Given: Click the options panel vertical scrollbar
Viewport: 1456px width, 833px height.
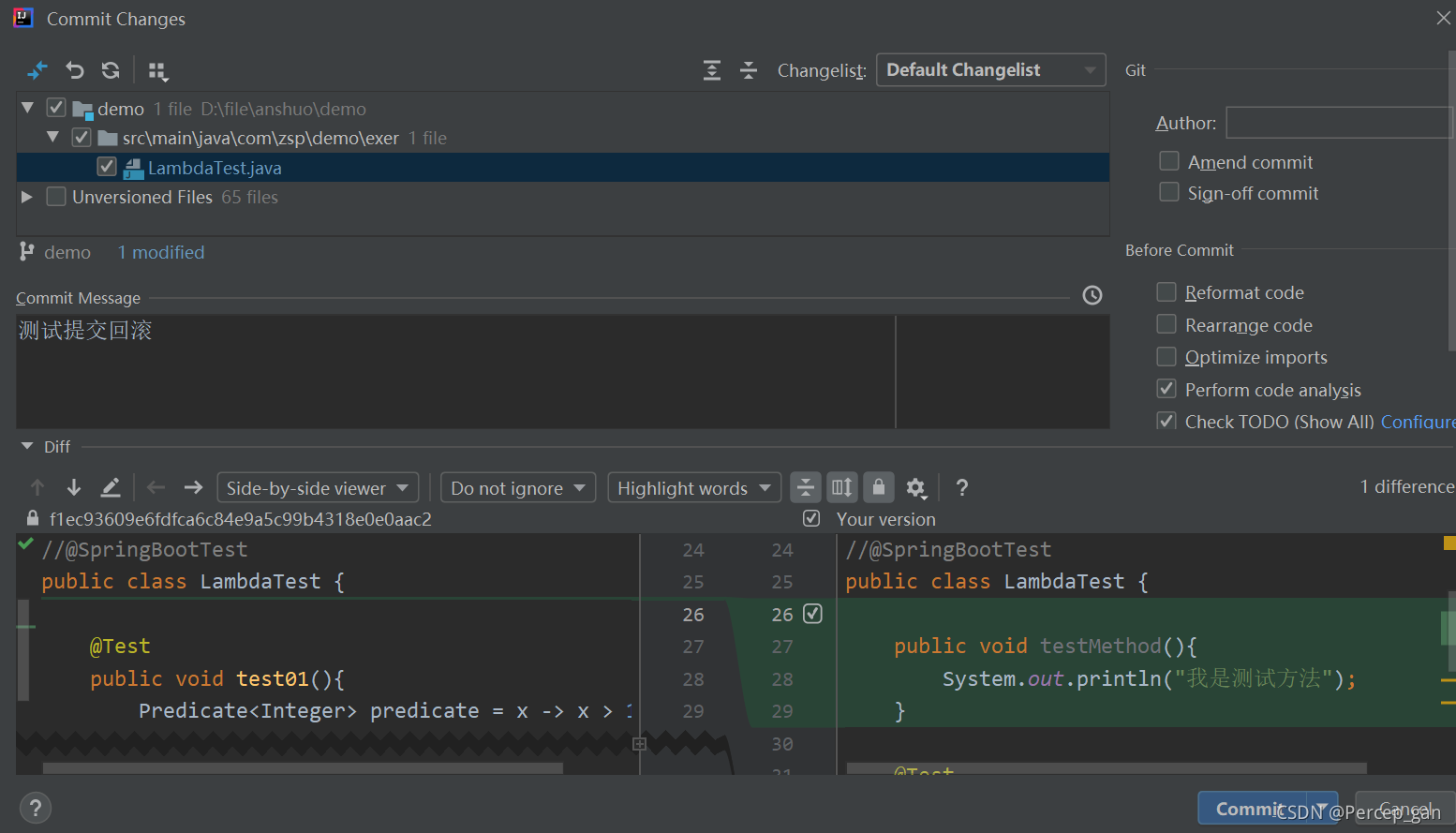Looking at the screenshot, I should [x=1451, y=201].
